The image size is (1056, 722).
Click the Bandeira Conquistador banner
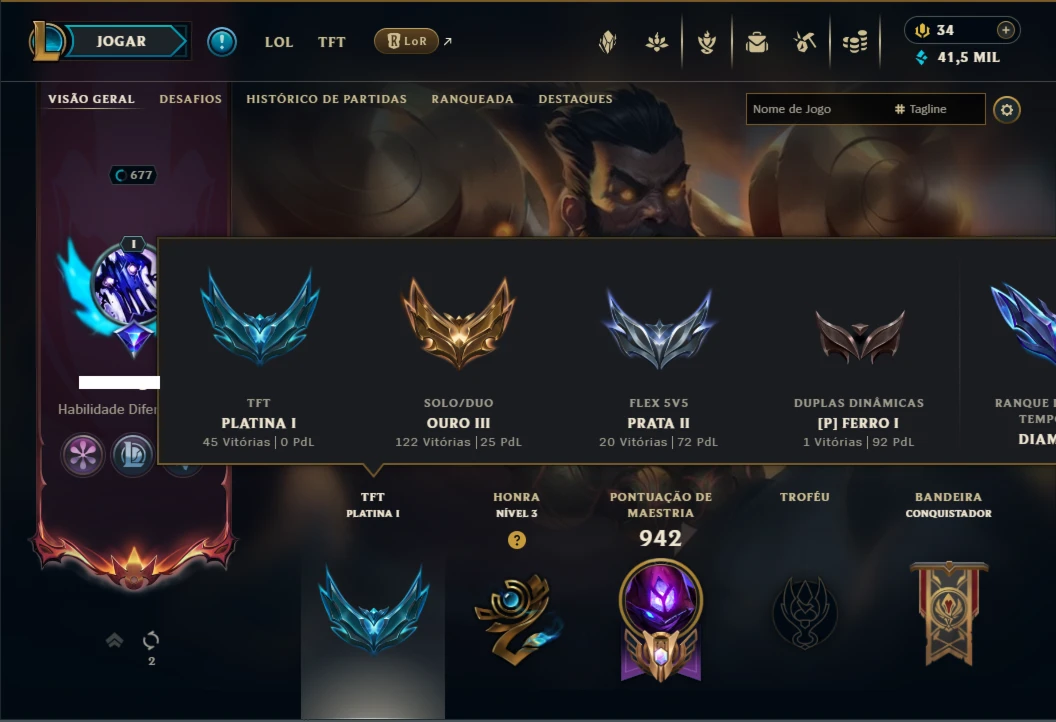tap(948, 613)
